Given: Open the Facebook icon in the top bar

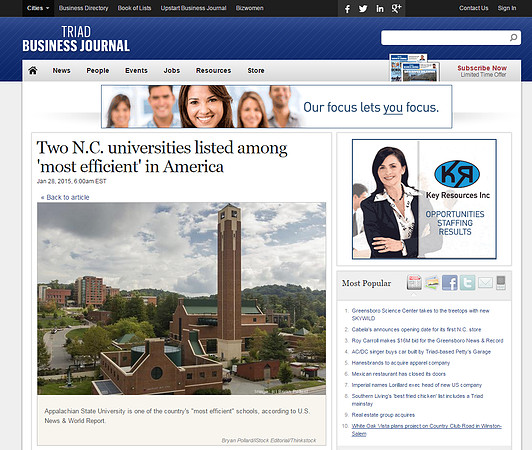Looking at the screenshot, I should point(347,8).
